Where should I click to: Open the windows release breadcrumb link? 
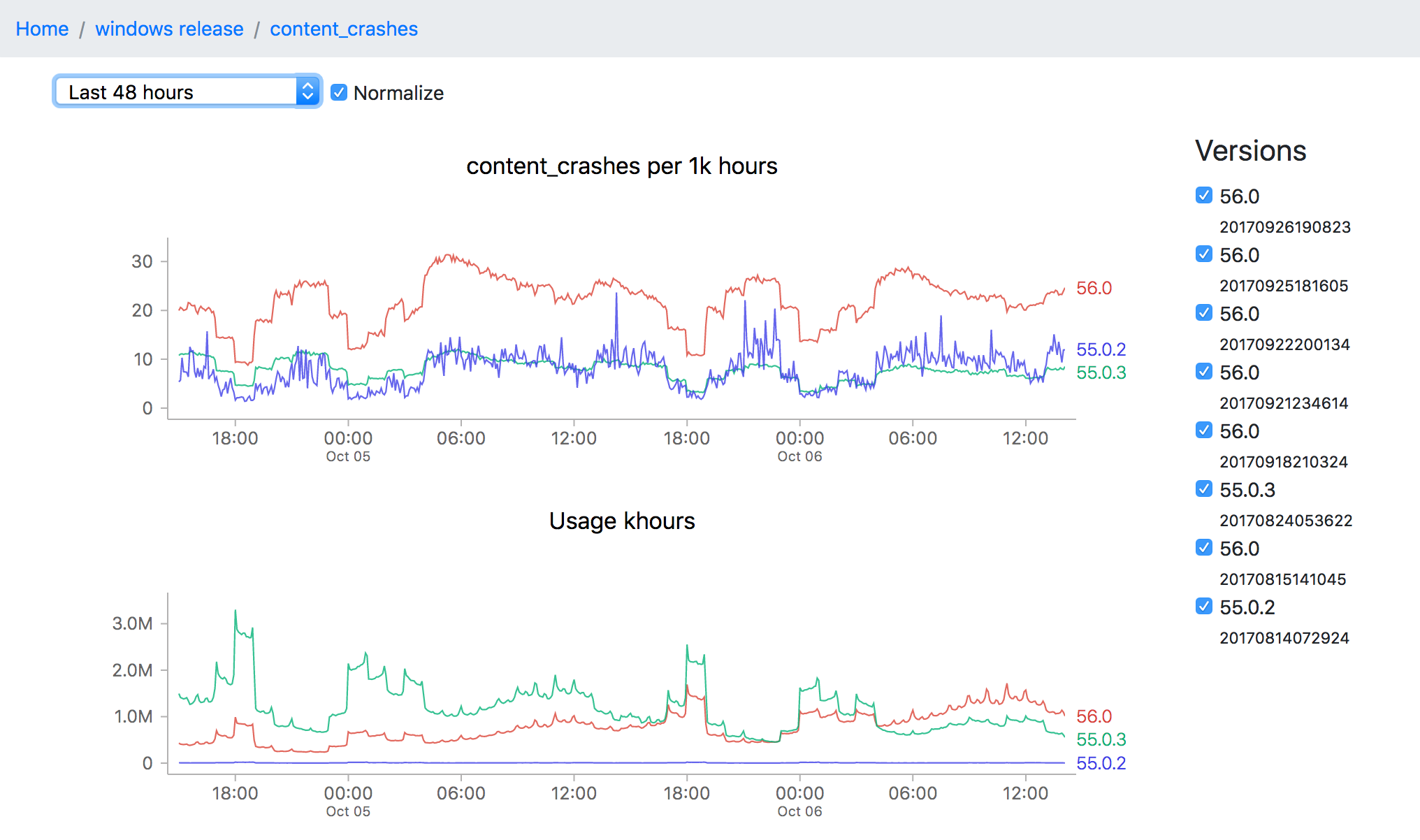(169, 29)
